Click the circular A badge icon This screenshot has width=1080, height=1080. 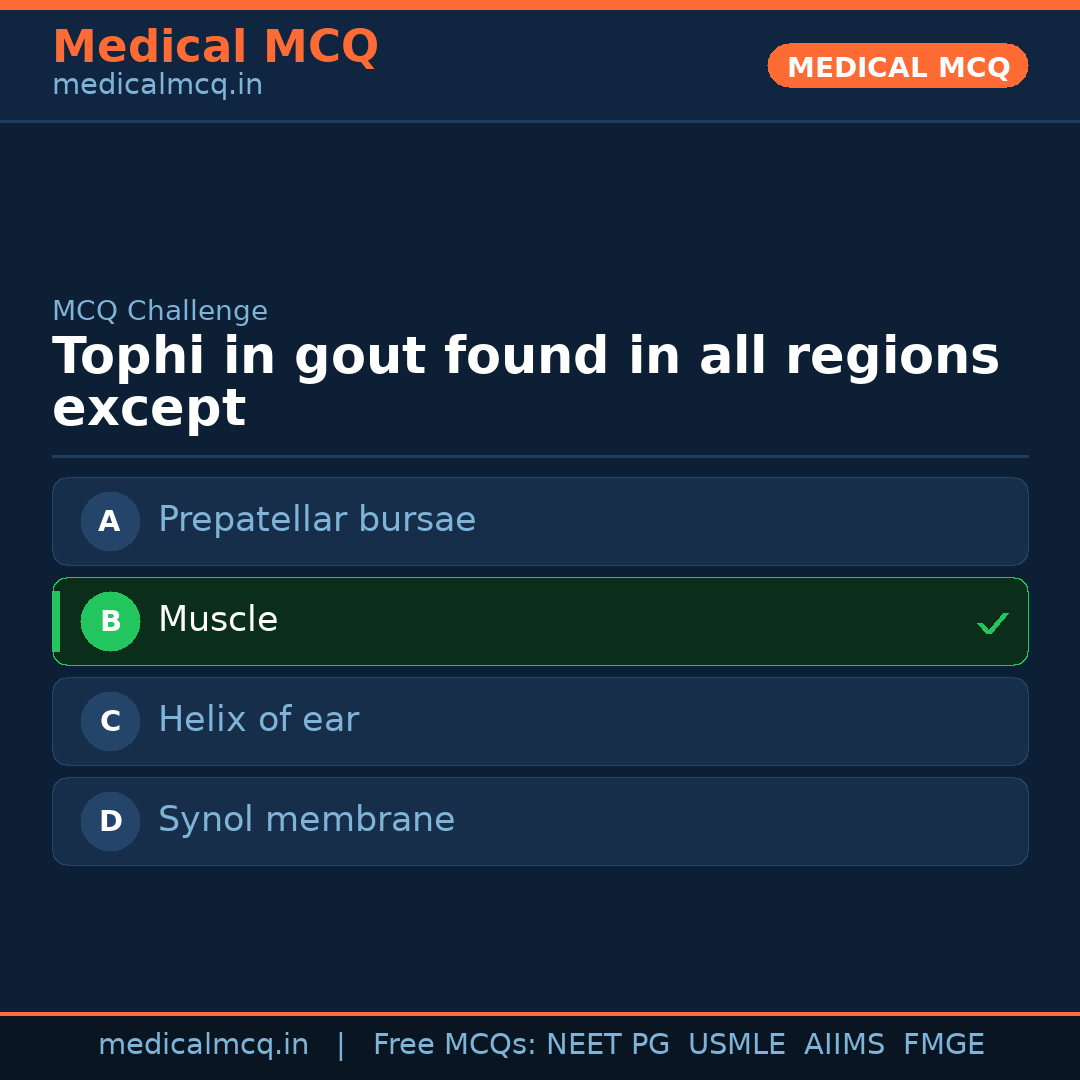[110, 521]
